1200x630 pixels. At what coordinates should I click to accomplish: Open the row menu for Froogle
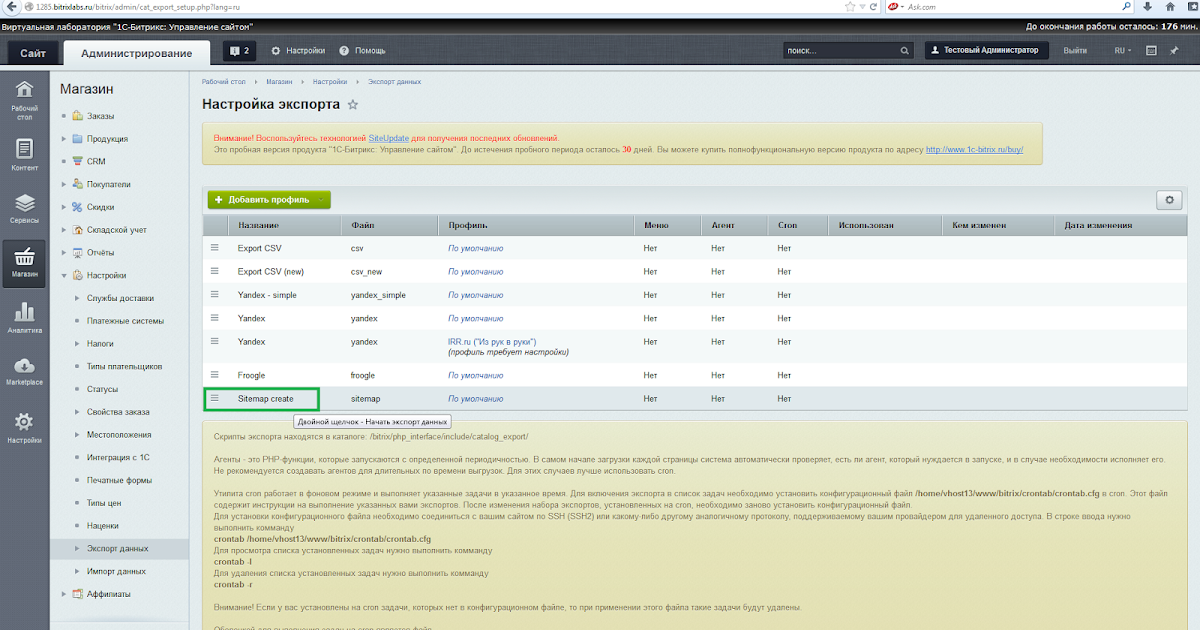(214, 374)
